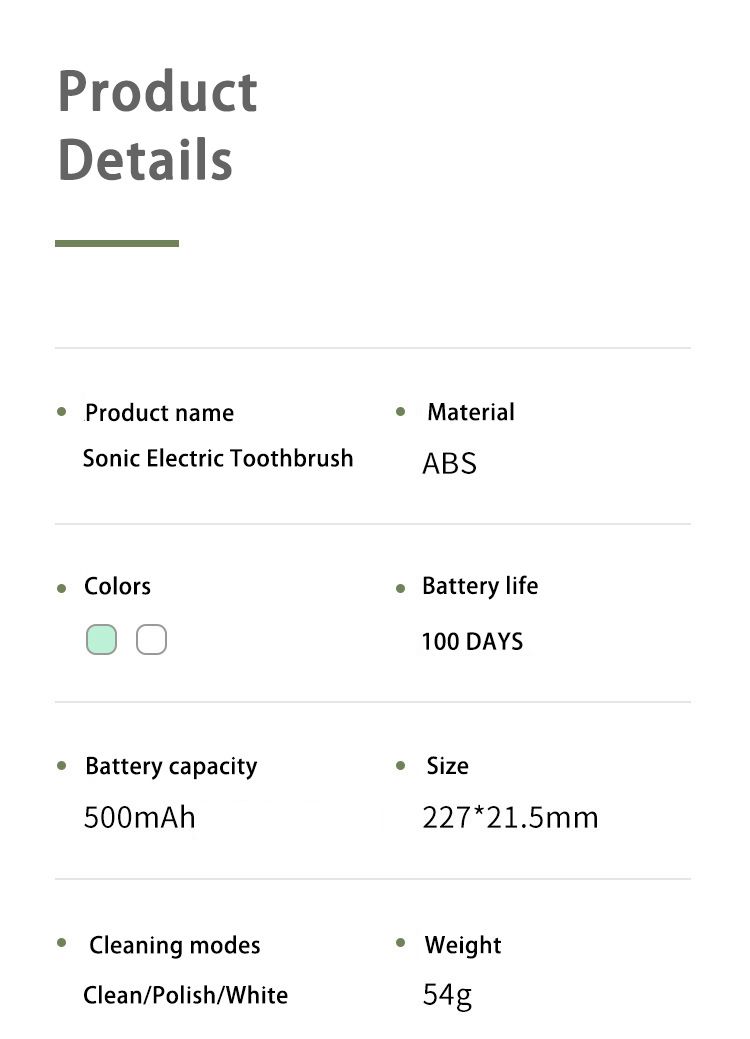750x1039 pixels.
Task: Click the green underline bar below heading
Action: (x=117, y=243)
